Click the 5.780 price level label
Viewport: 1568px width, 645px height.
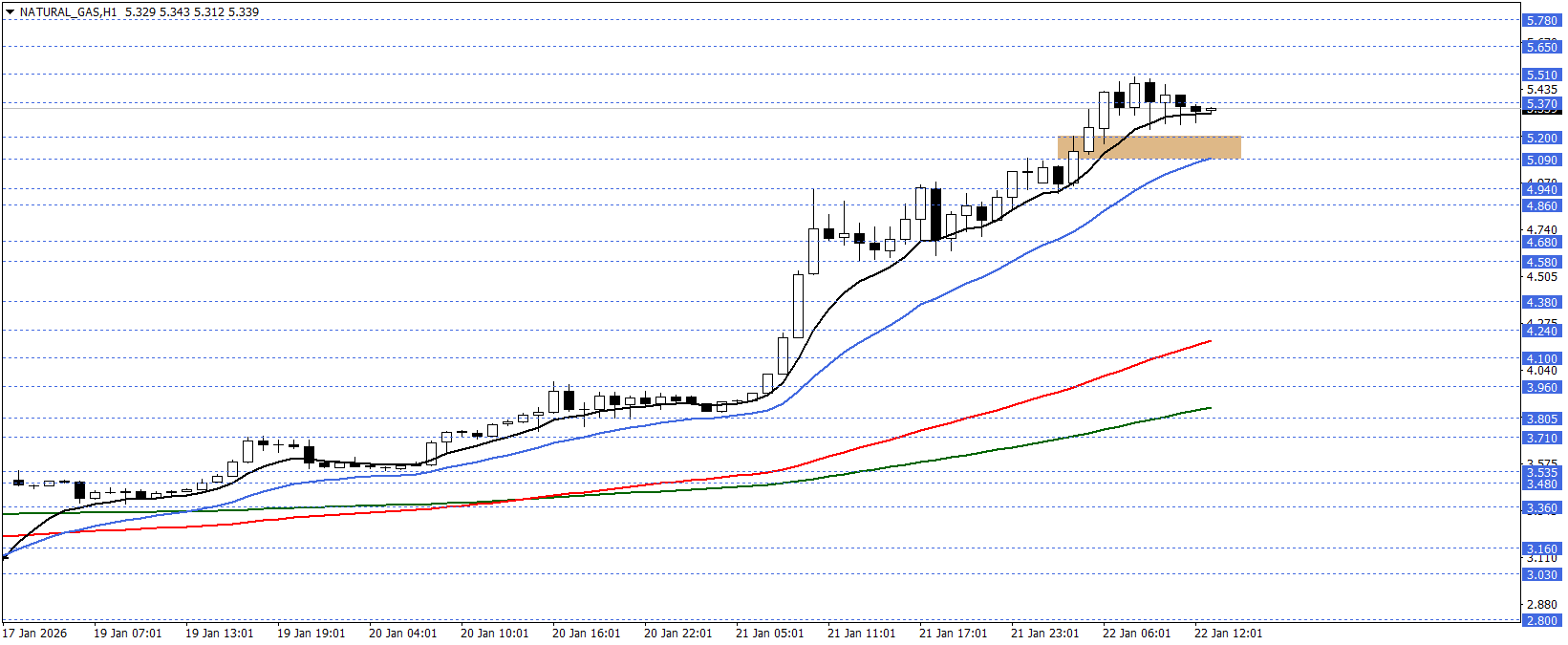click(x=1540, y=20)
